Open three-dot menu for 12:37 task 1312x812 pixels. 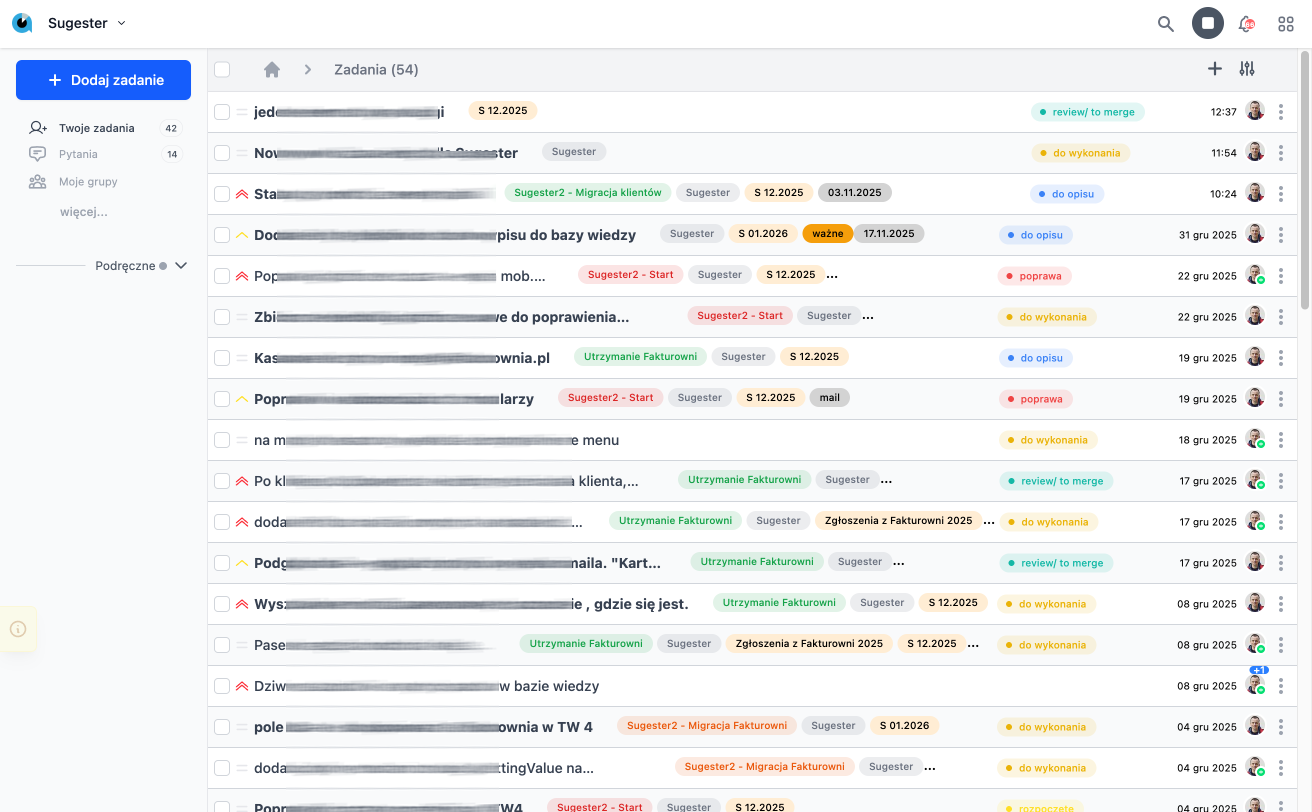pos(1281,112)
